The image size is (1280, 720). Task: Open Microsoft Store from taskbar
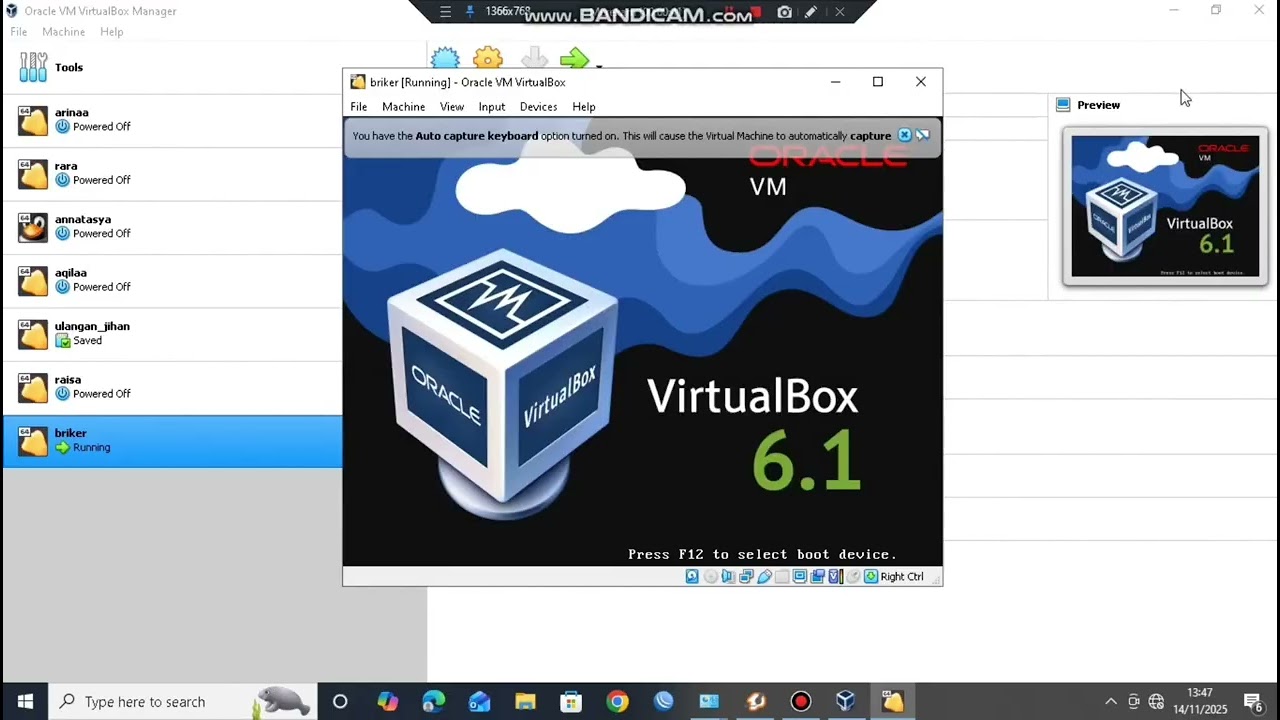point(571,701)
